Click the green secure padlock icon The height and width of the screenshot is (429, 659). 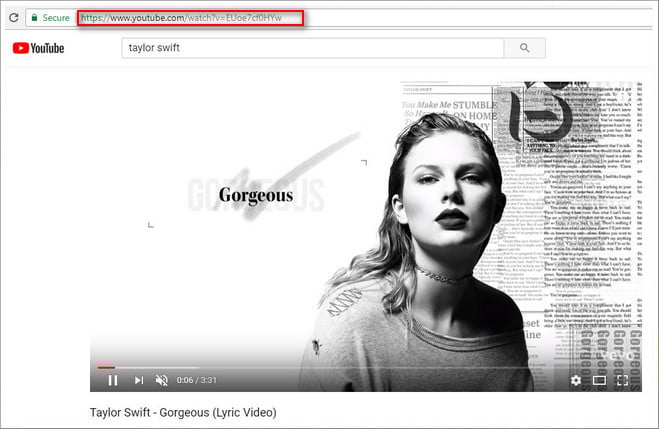[34, 18]
